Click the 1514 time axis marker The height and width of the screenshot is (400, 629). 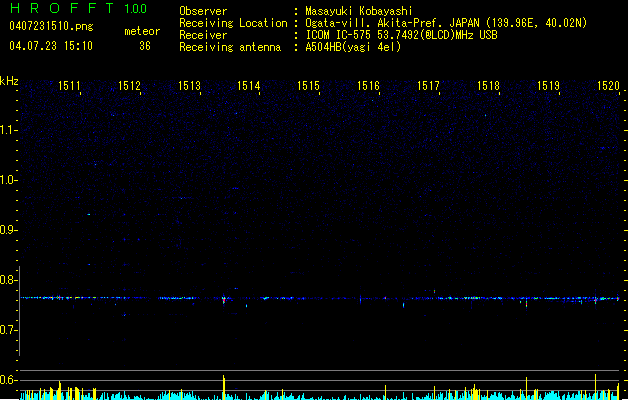pyautogui.click(x=249, y=86)
